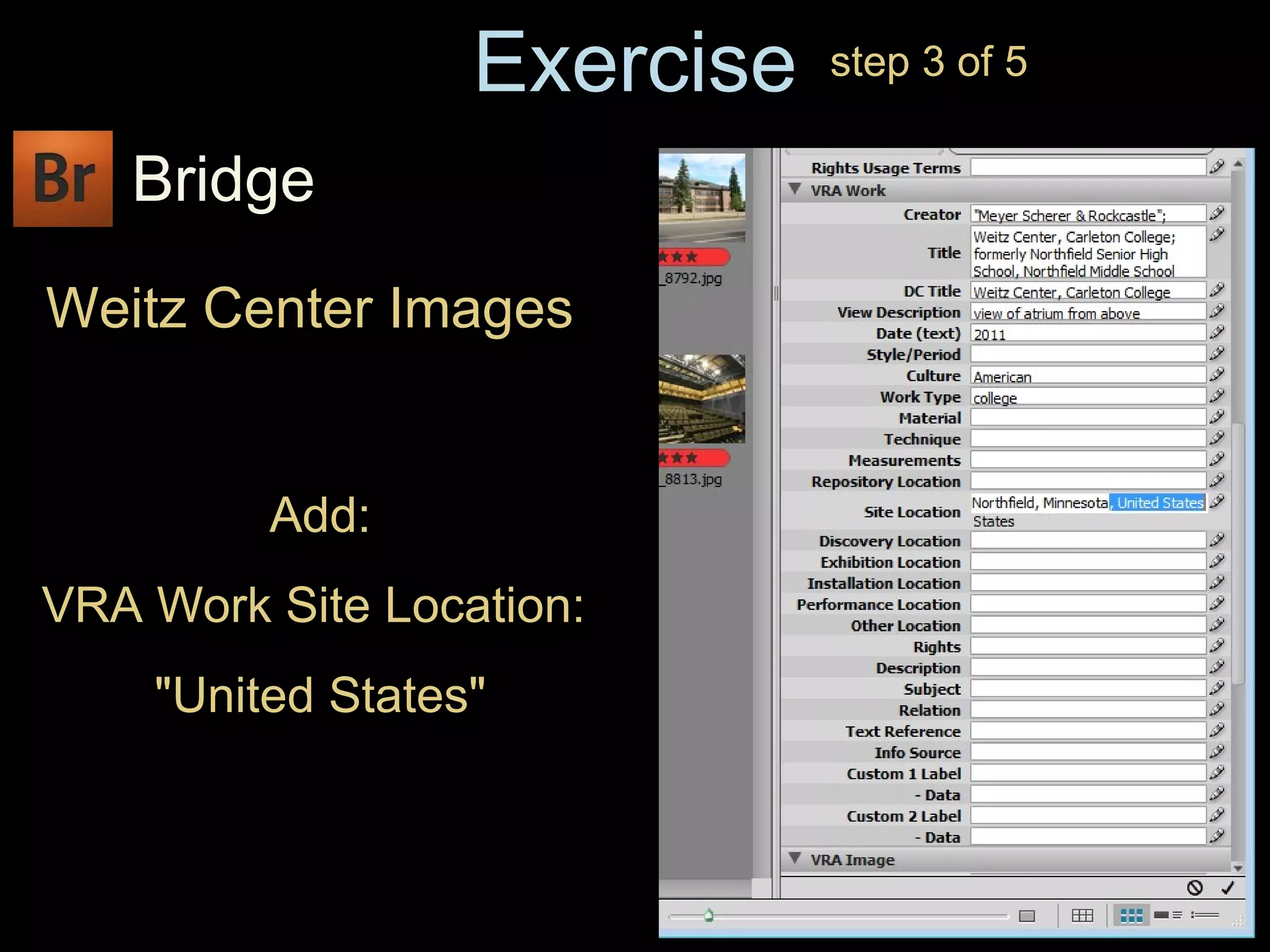Switch to details view in Bridge
The height and width of the screenshot is (952, 1270).
[x=1169, y=915]
